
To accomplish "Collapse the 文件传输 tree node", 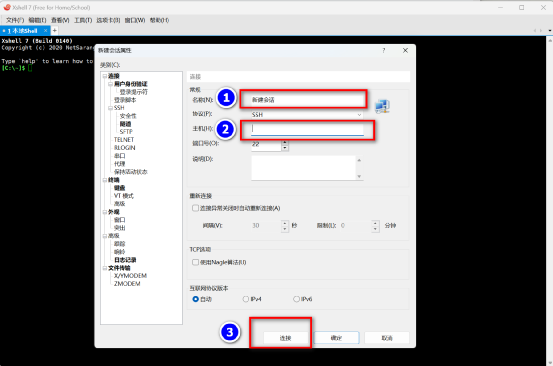I will click(105, 268).
